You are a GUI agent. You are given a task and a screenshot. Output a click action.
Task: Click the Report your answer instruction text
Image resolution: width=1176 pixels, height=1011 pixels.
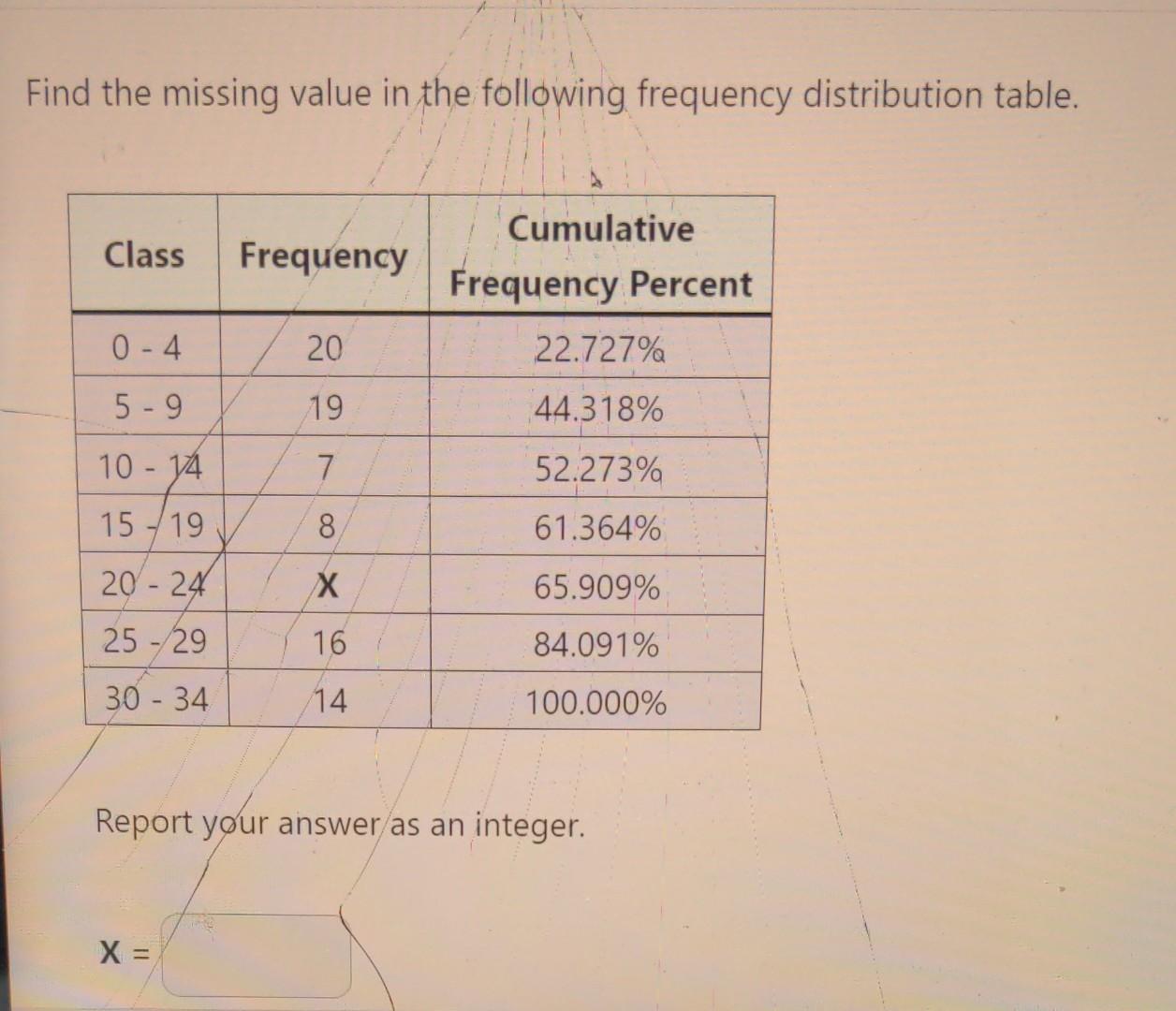[x=341, y=825]
